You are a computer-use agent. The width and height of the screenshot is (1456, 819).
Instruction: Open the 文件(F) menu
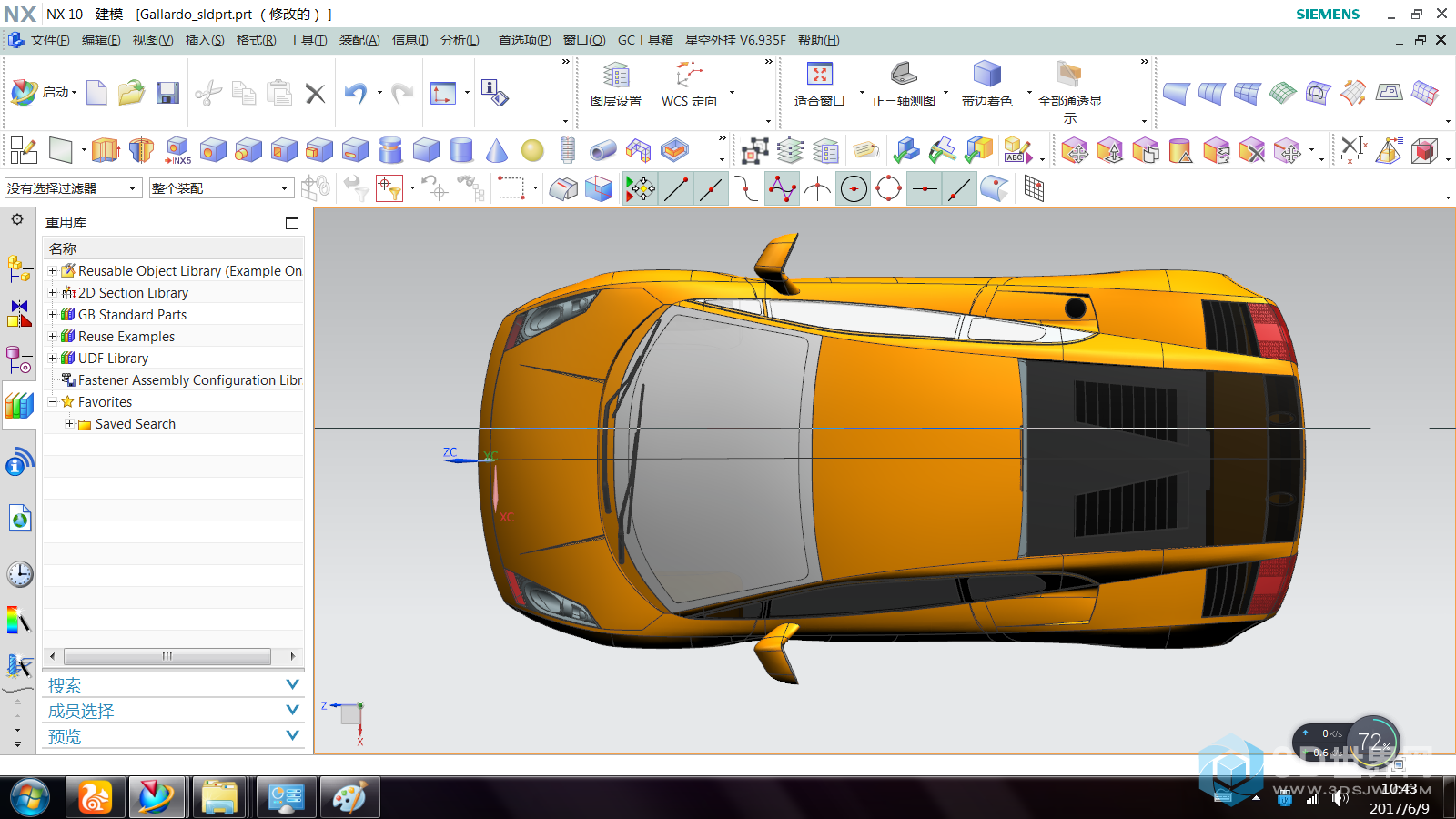click(x=49, y=40)
